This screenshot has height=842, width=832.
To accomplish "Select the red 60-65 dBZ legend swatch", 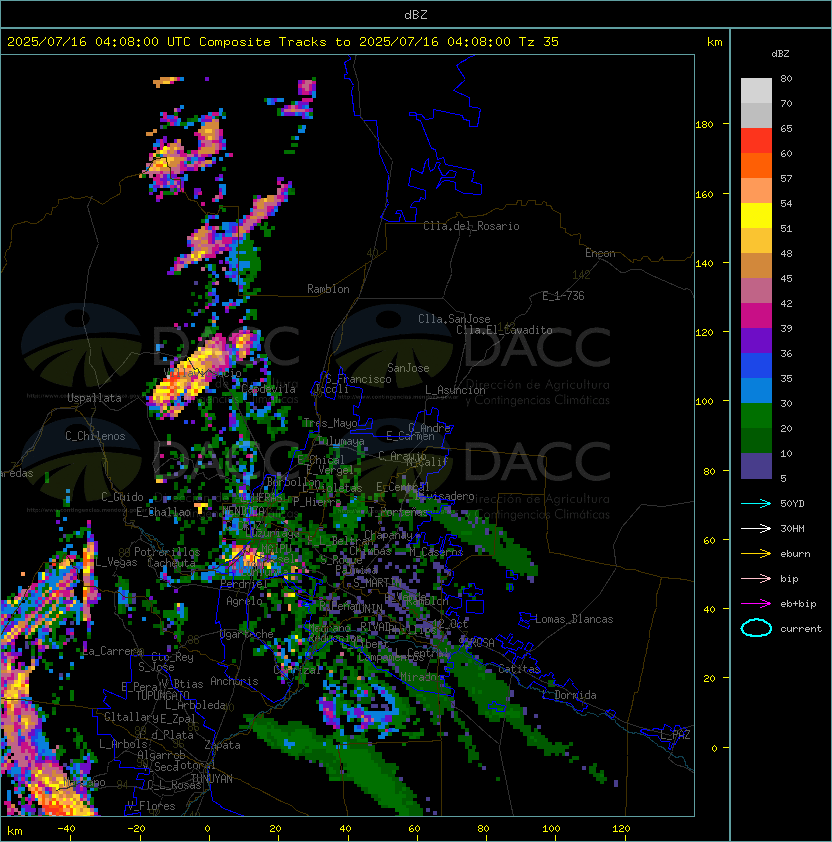I will (756, 141).
